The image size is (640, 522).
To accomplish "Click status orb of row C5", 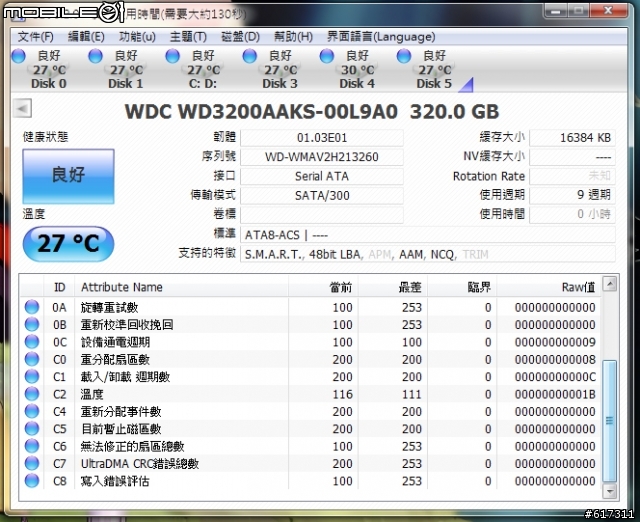I will (32, 429).
